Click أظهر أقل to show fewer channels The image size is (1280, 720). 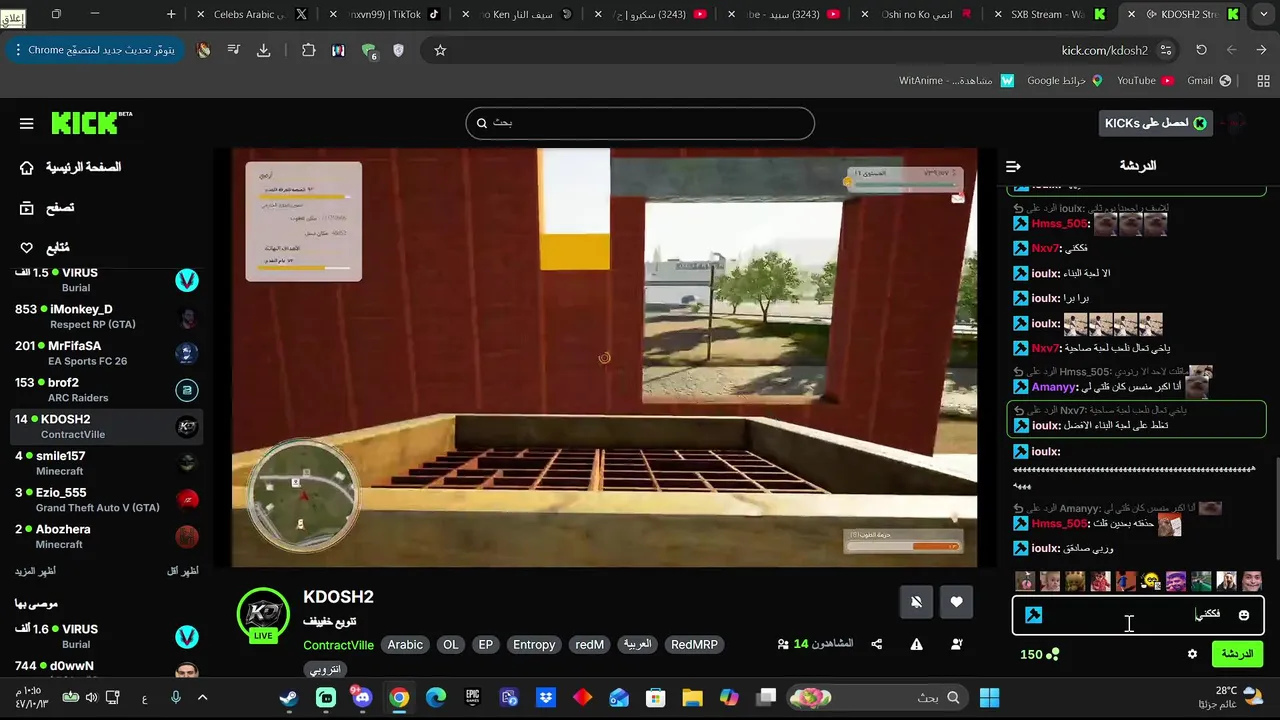182,571
